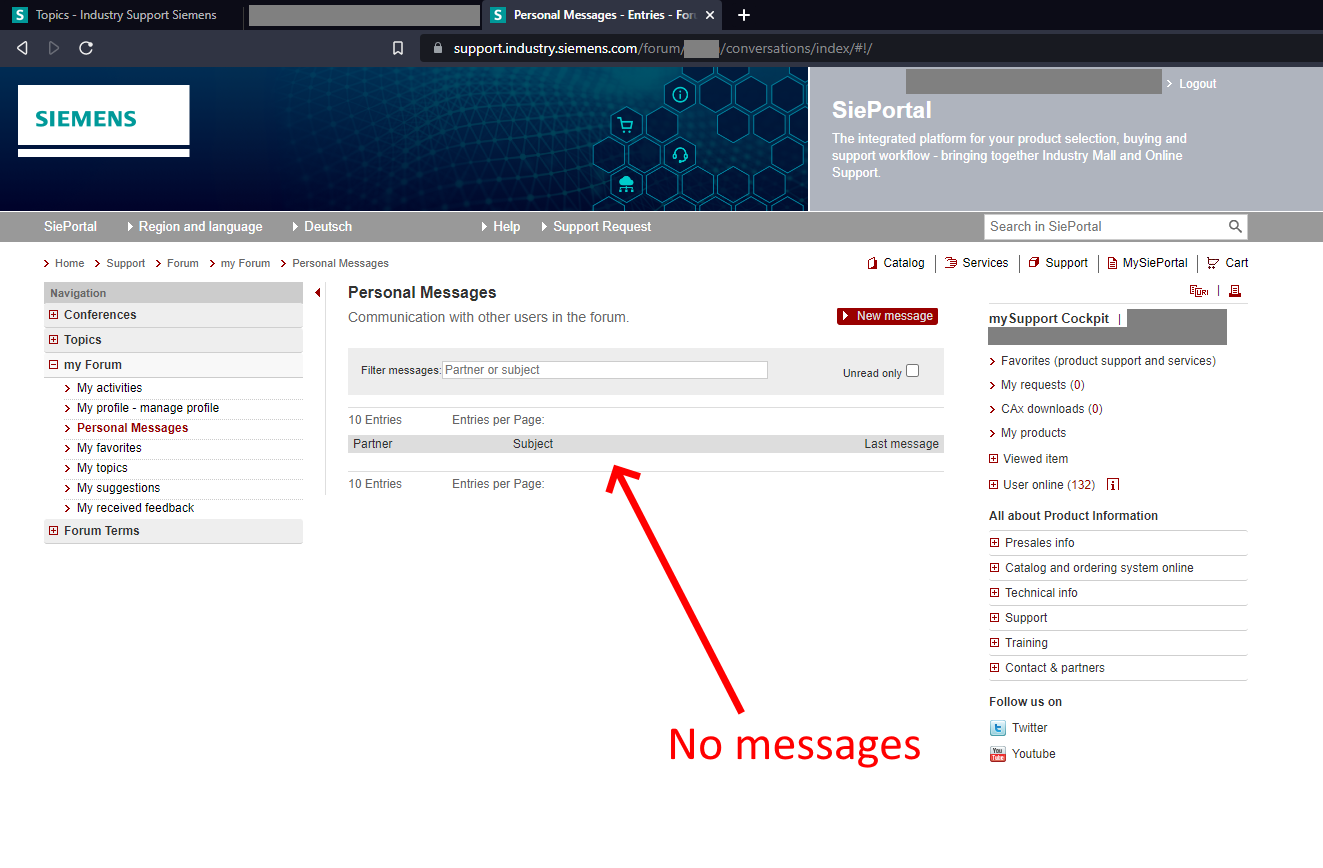Click the browser forward arrow
Screen dimensions: 1323x868
click(x=54, y=48)
